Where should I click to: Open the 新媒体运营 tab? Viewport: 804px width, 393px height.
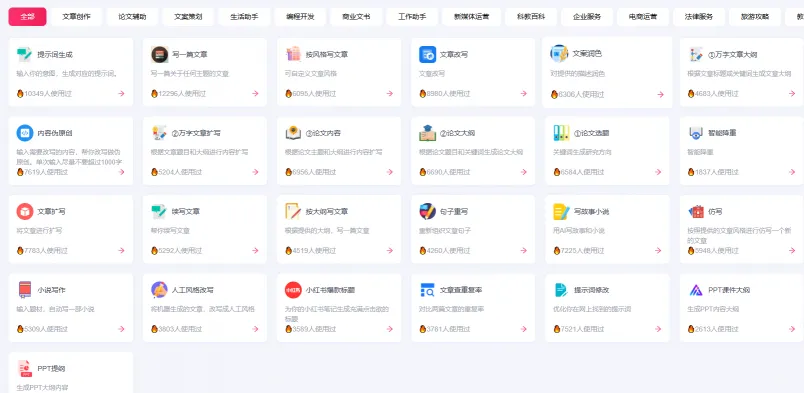[x=471, y=16]
